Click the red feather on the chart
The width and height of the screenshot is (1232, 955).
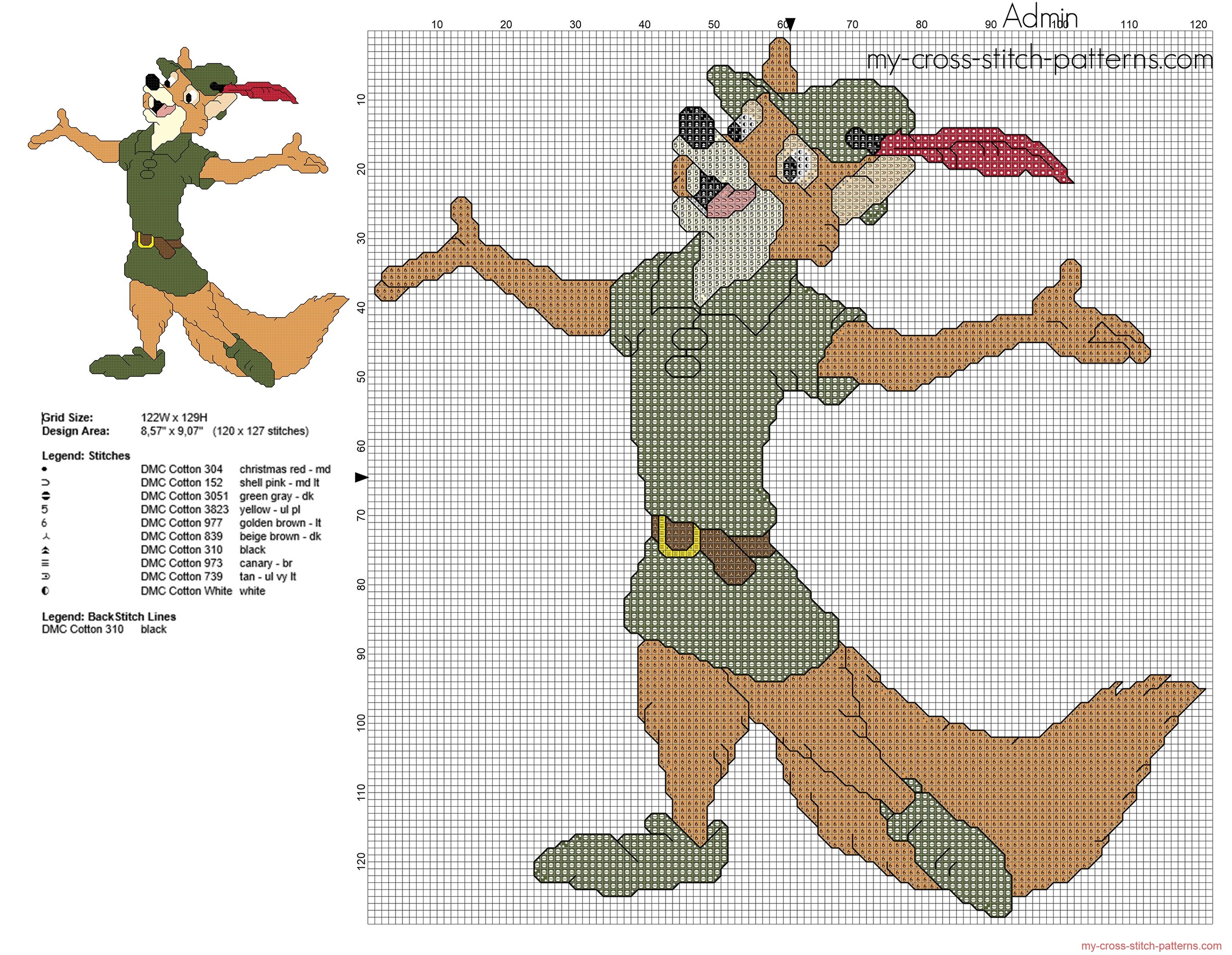pos(976,154)
